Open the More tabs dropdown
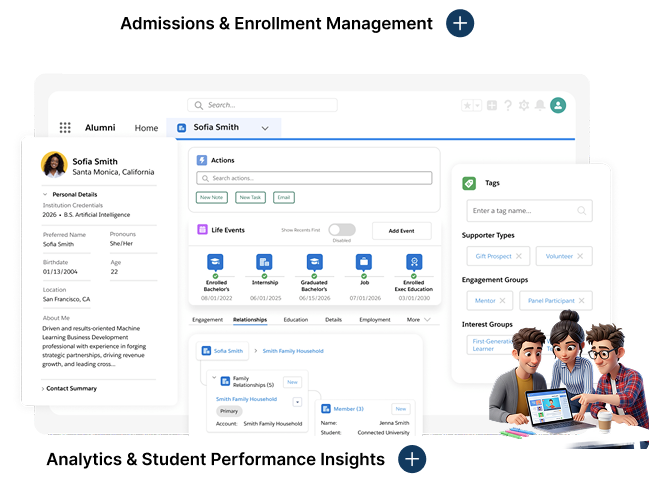Screen dimensions: 650x483 pyautogui.click(x=419, y=320)
